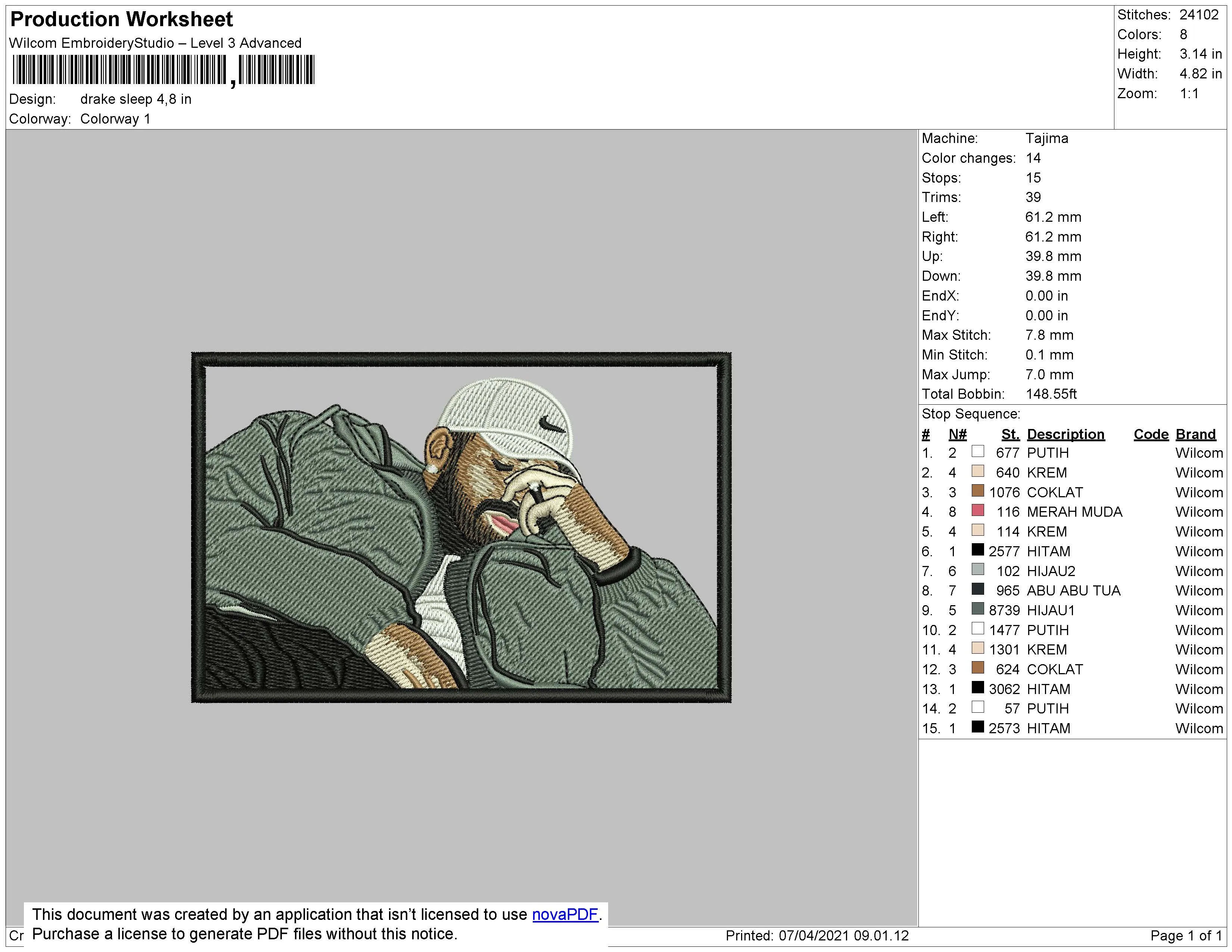The height and width of the screenshot is (952, 1232).
Task: Select the EndX value 0.00 in
Action: pyautogui.click(x=1046, y=296)
